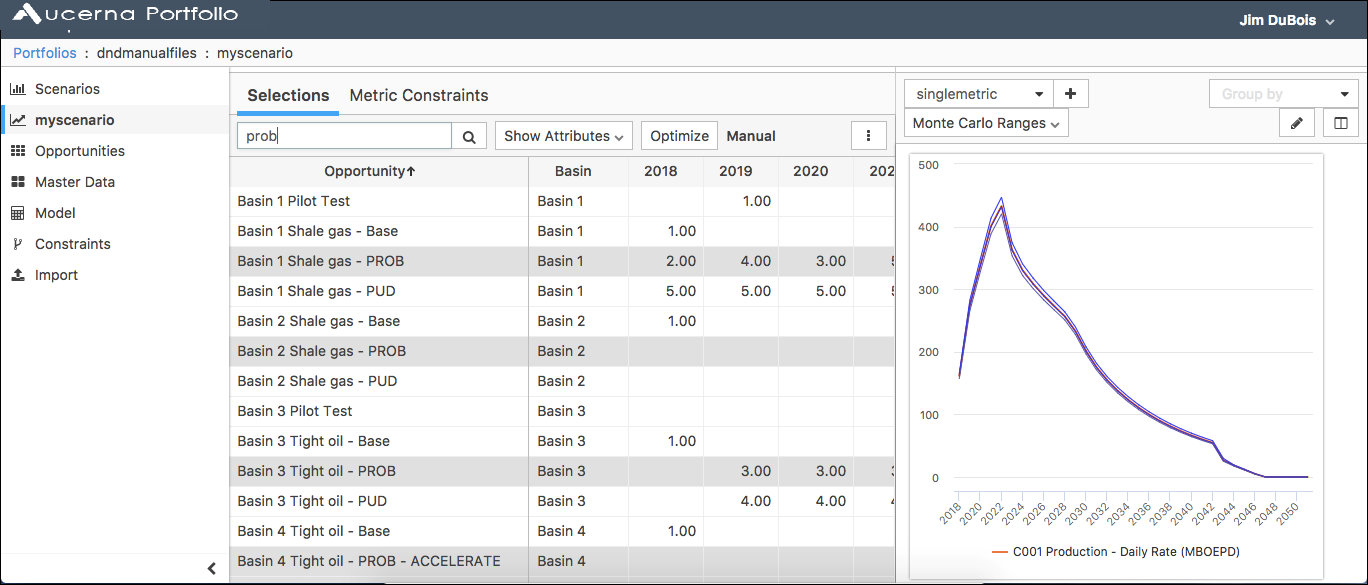Open the singlemetric dropdown
1368x585 pixels.
click(x=977, y=94)
